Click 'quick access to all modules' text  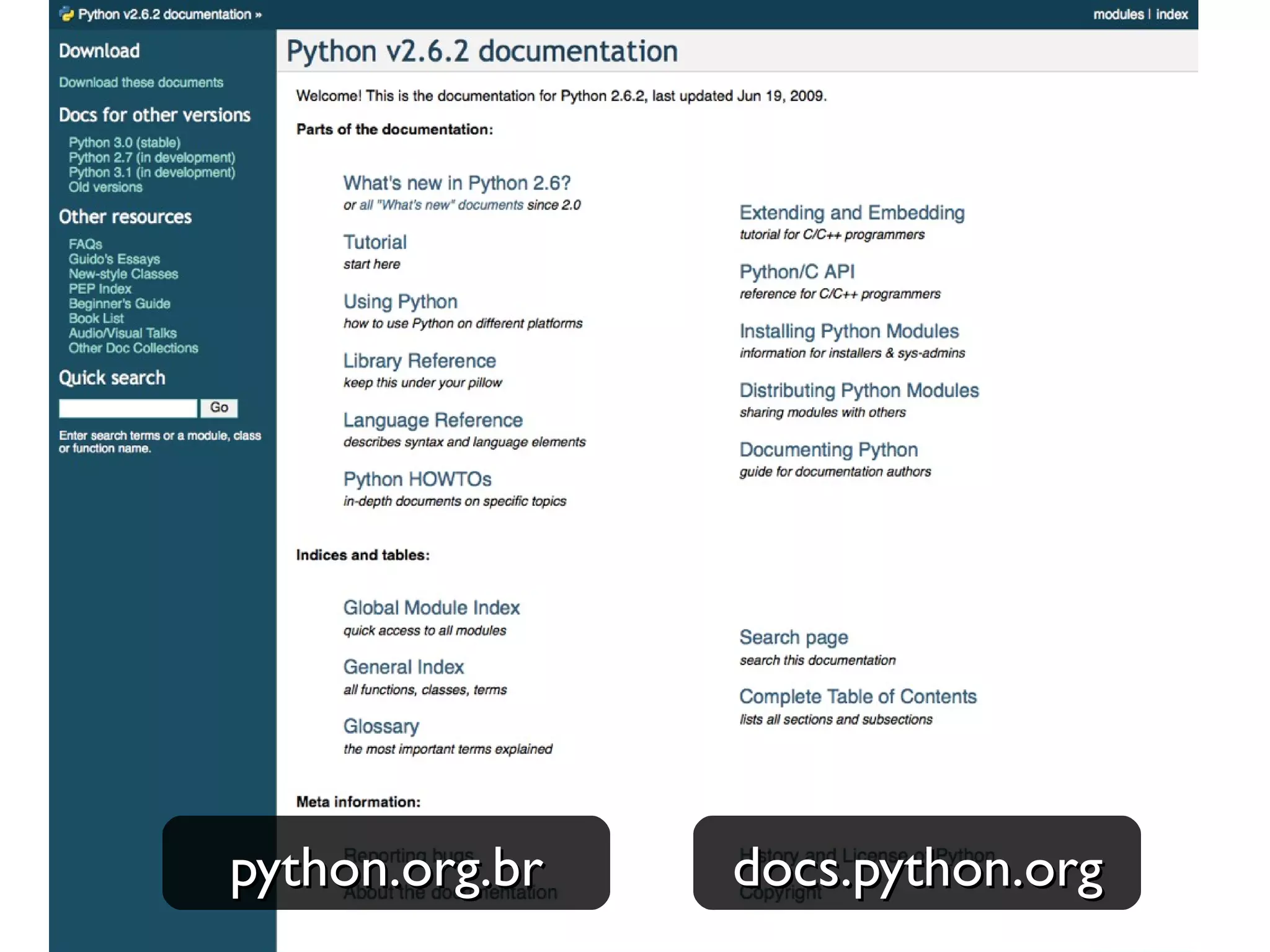click(425, 631)
